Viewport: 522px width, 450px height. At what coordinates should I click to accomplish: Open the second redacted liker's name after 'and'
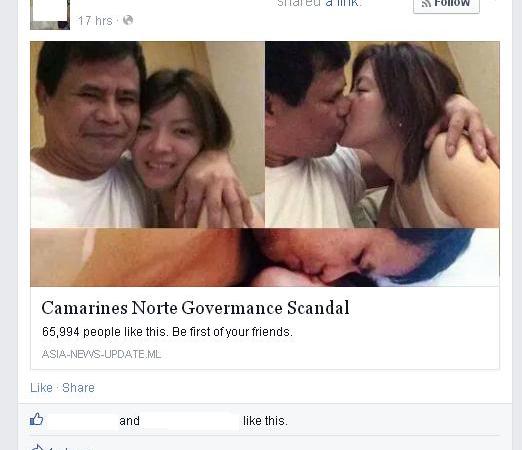coord(191,421)
